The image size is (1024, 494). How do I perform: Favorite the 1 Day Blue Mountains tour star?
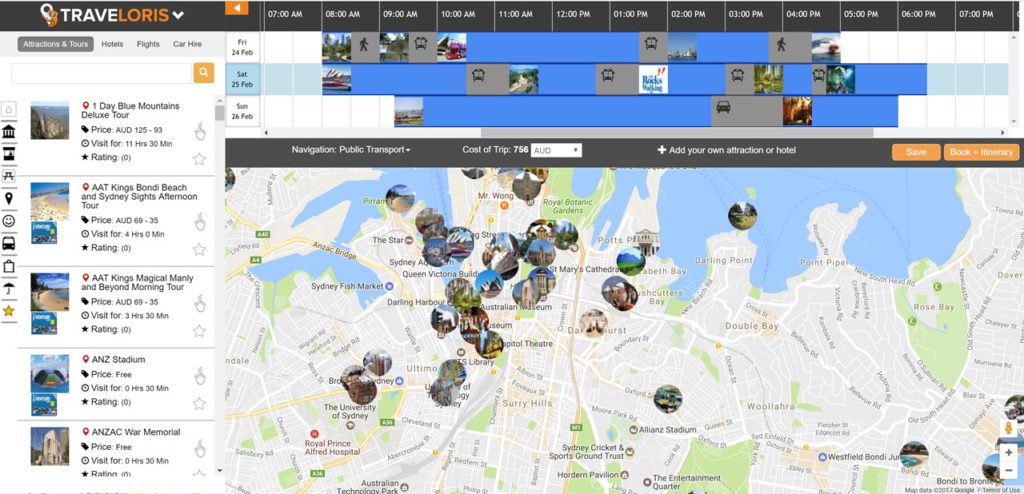click(199, 159)
